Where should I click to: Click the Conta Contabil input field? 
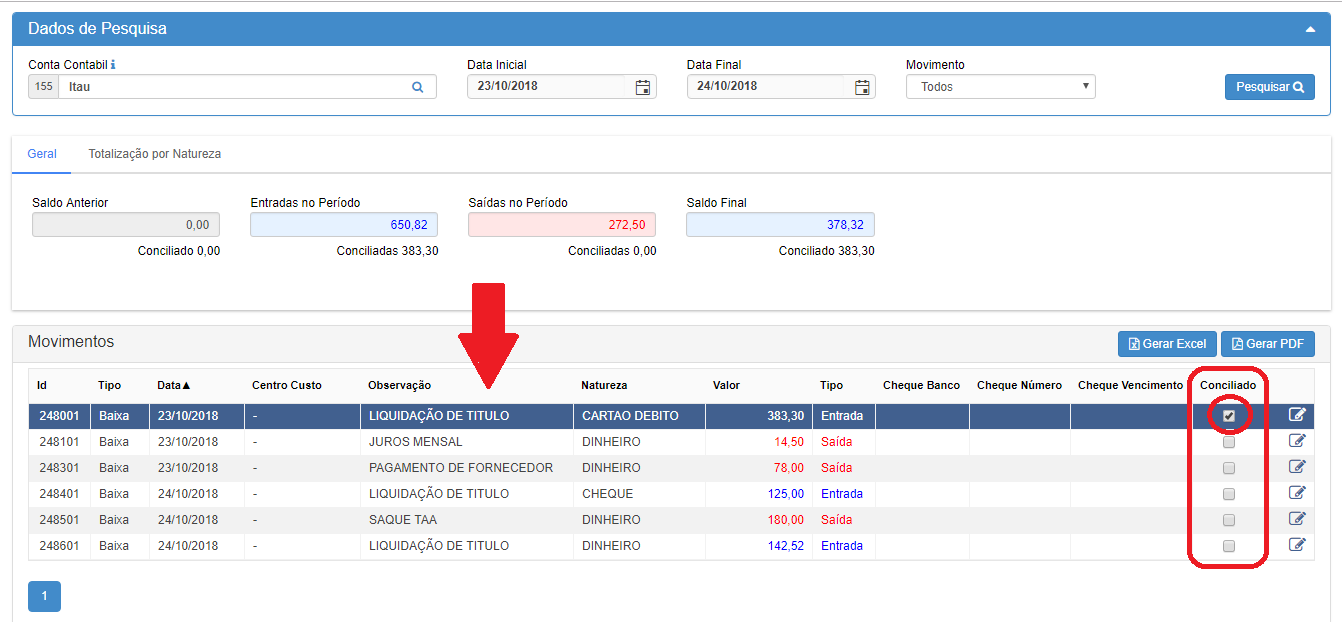pyautogui.click(x=248, y=87)
